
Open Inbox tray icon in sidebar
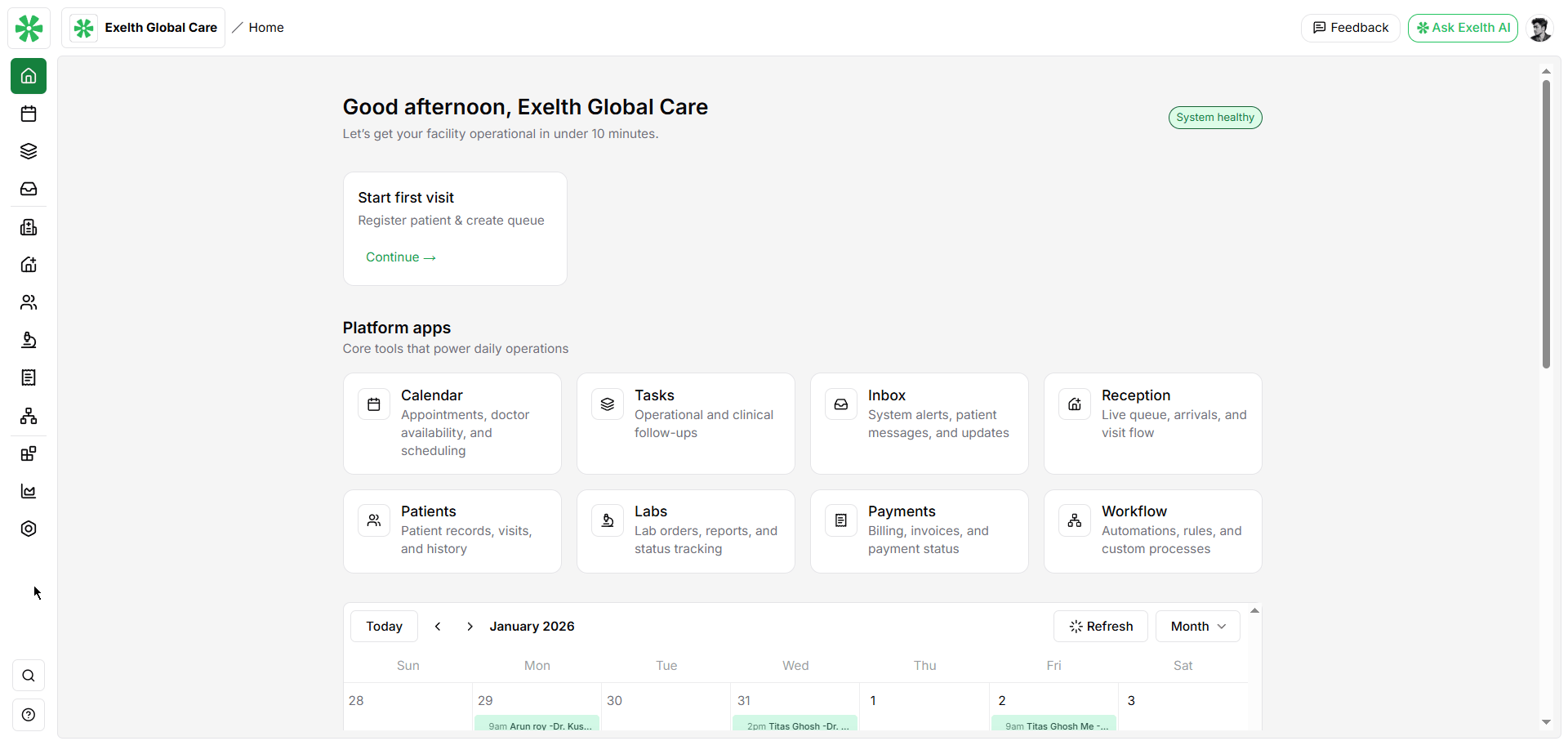point(29,189)
